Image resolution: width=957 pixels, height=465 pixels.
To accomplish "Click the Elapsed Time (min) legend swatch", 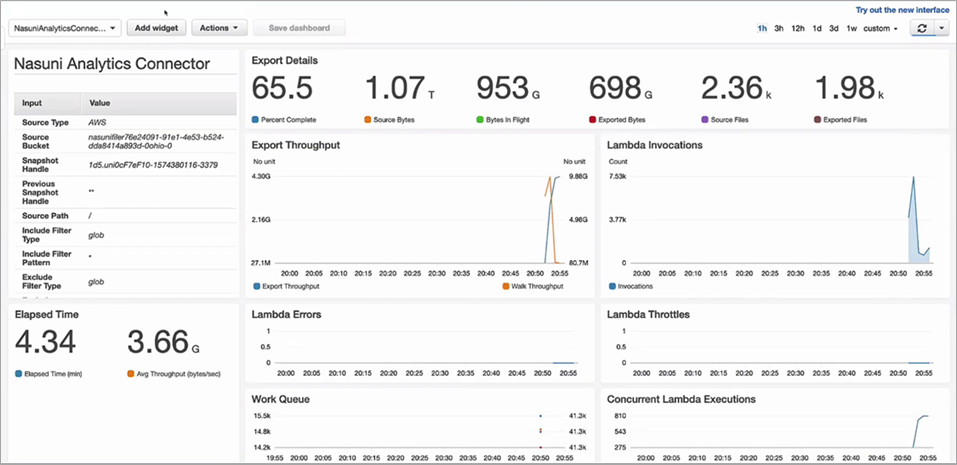I will [x=19, y=373].
